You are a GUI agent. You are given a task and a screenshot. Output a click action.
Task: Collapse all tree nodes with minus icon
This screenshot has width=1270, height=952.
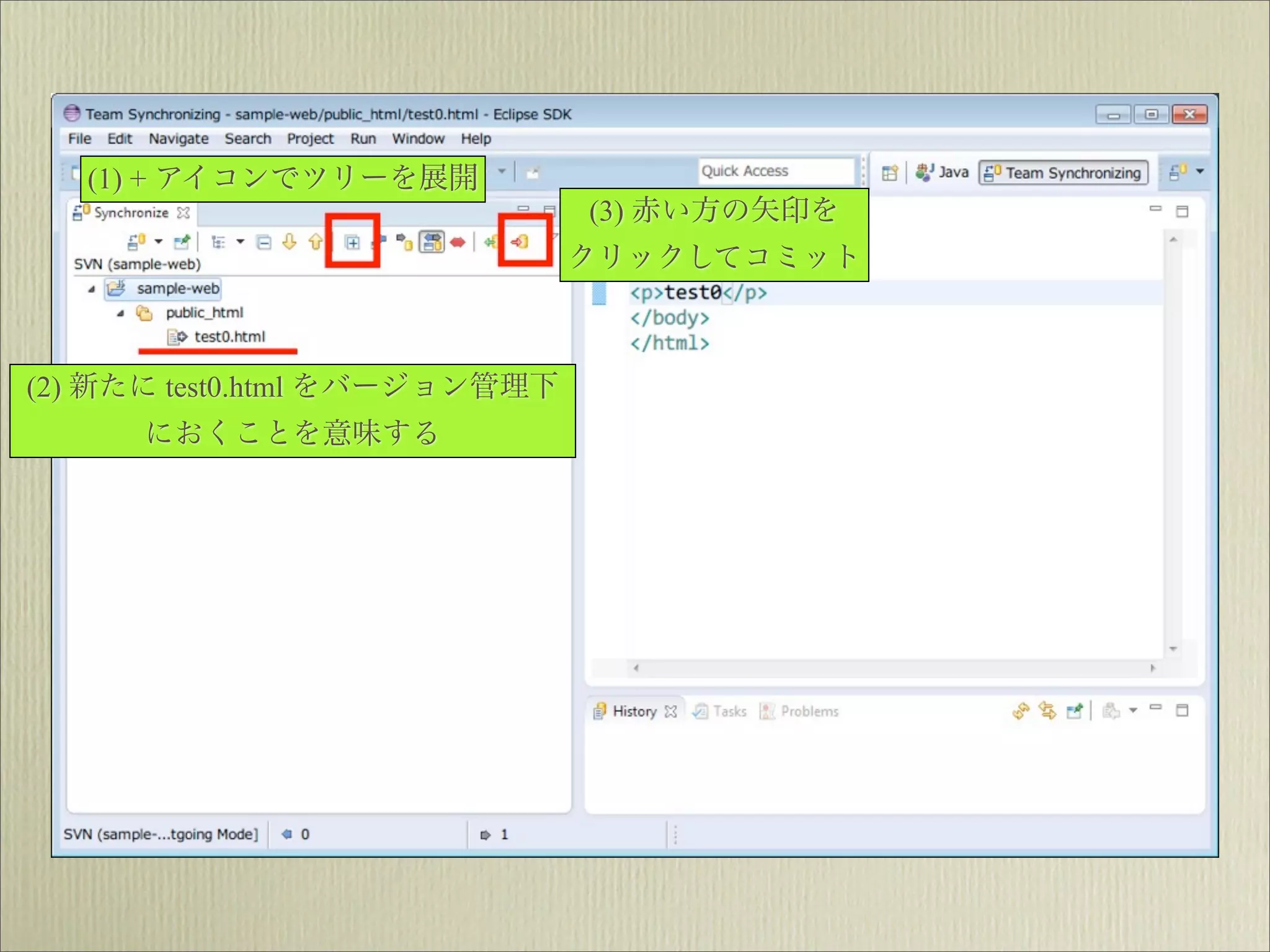pos(264,242)
